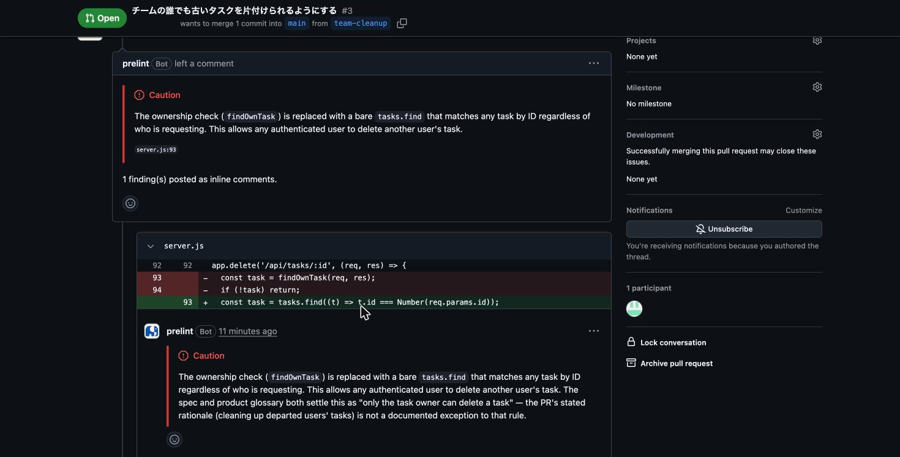Collapse the server.js diff section
Image resolution: width=900 pixels, height=457 pixels.
click(x=150, y=246)
